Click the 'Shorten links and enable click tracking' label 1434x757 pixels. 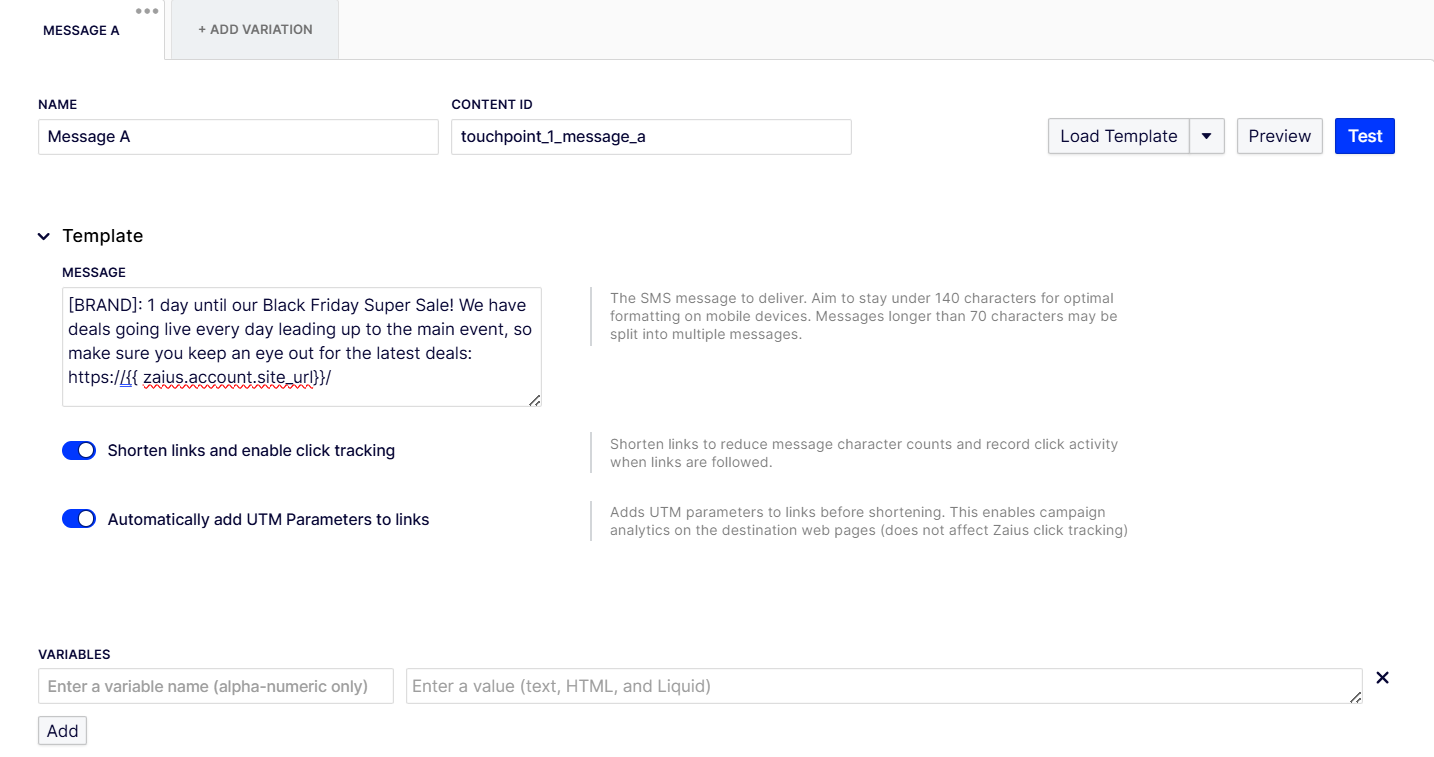coord(251,451)
